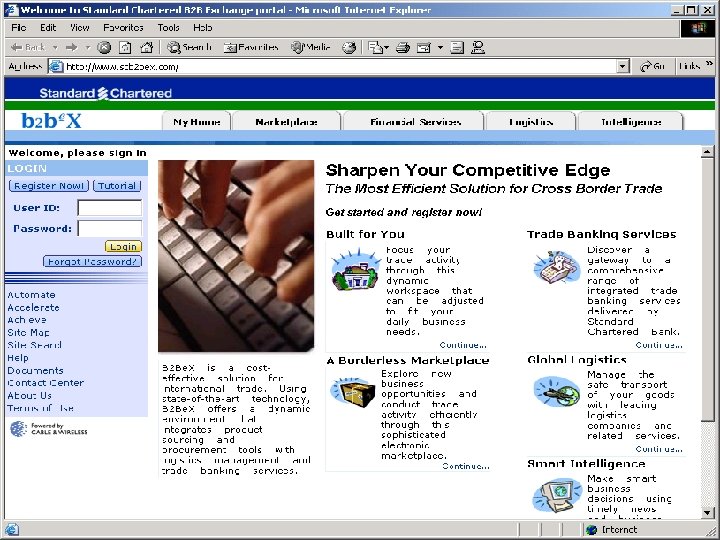Stop page loading with the Stop icon
720x540 pixels.
[x=104, y=47]
